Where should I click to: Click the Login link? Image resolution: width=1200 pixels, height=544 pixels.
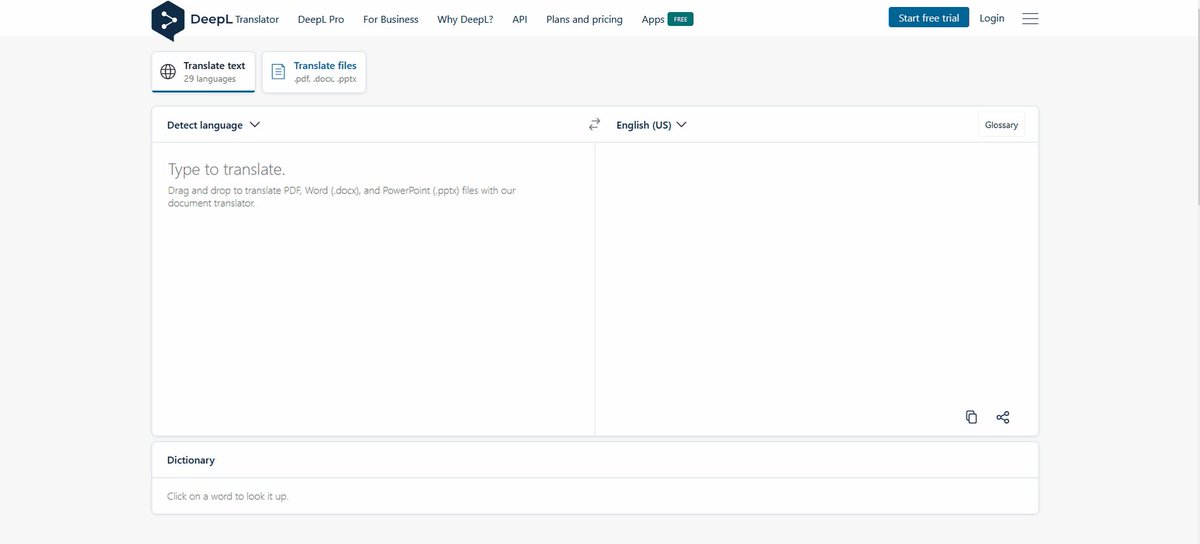point(992,18)
